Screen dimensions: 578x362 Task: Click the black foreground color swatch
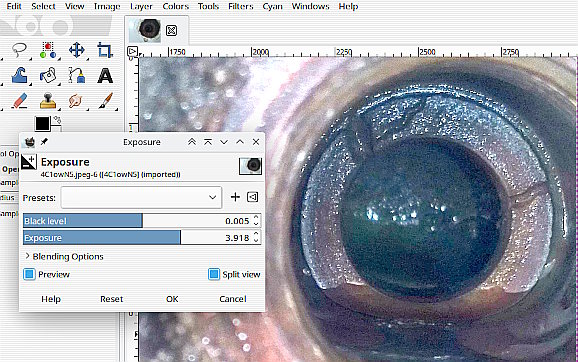[x=42, y=124]
